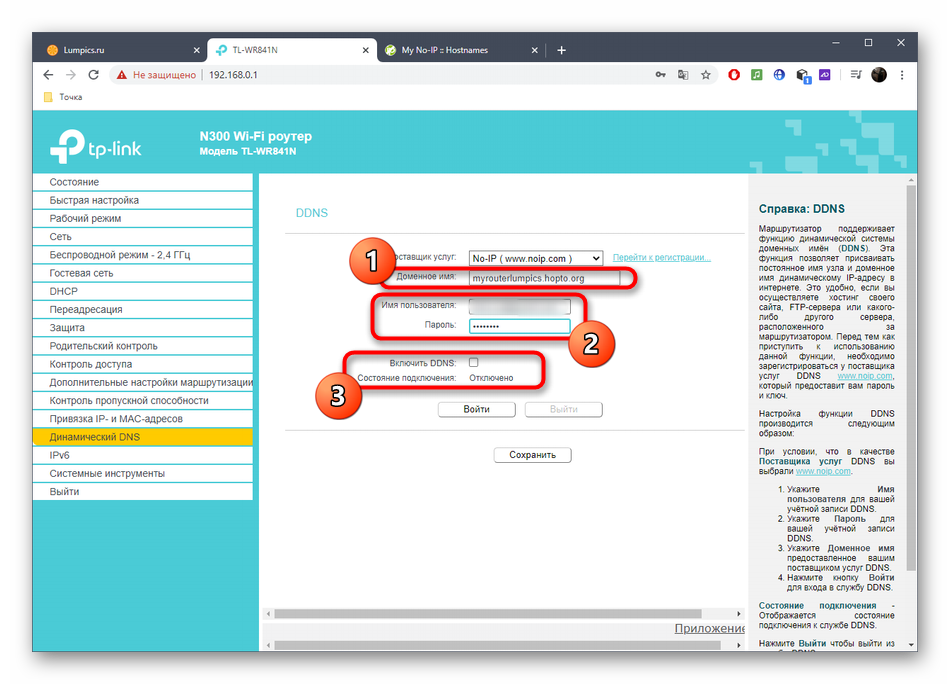The width and height of the screenshot is (950, 684).
Task: Open the green music note extension
Action: (757, 75)
